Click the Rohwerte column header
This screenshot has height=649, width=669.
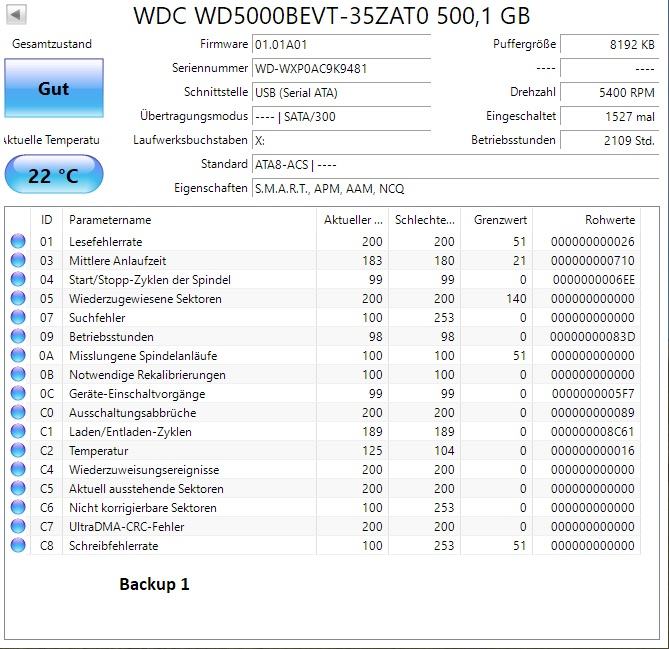(587, 220)
